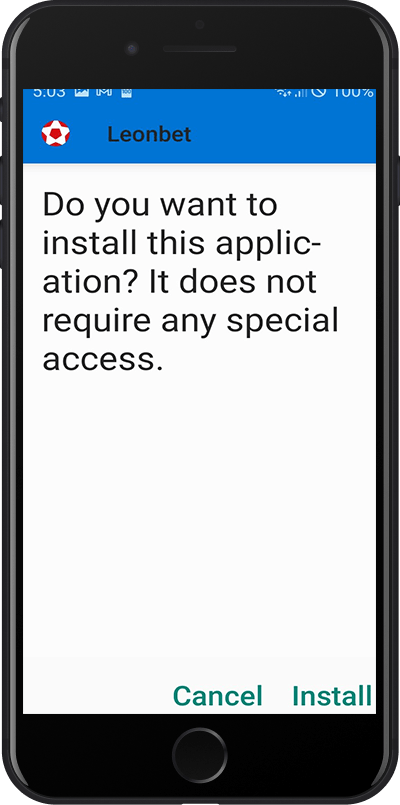Tap the phone's front camera lens
The height and width of the screenshot is (805, 400).
point(131,49)
